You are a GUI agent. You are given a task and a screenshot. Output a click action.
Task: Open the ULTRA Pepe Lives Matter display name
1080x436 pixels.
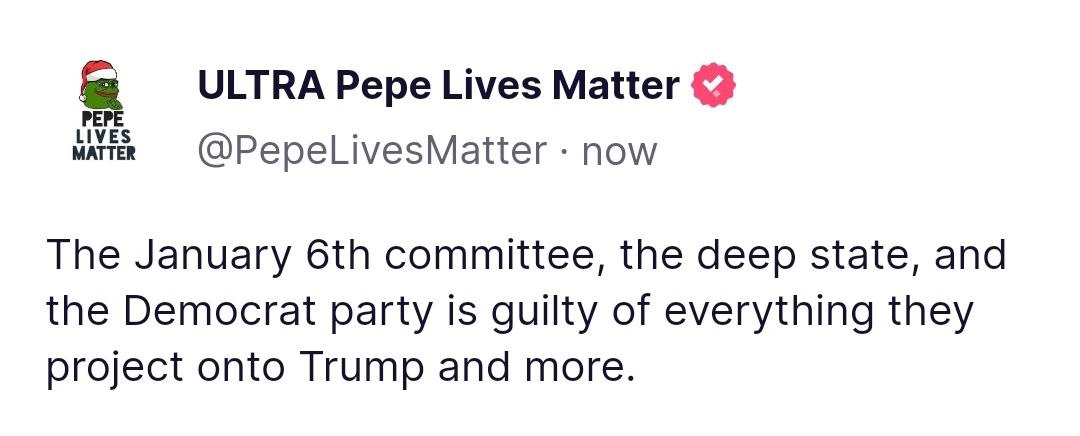pyautogui.click(x=439, y=86)
